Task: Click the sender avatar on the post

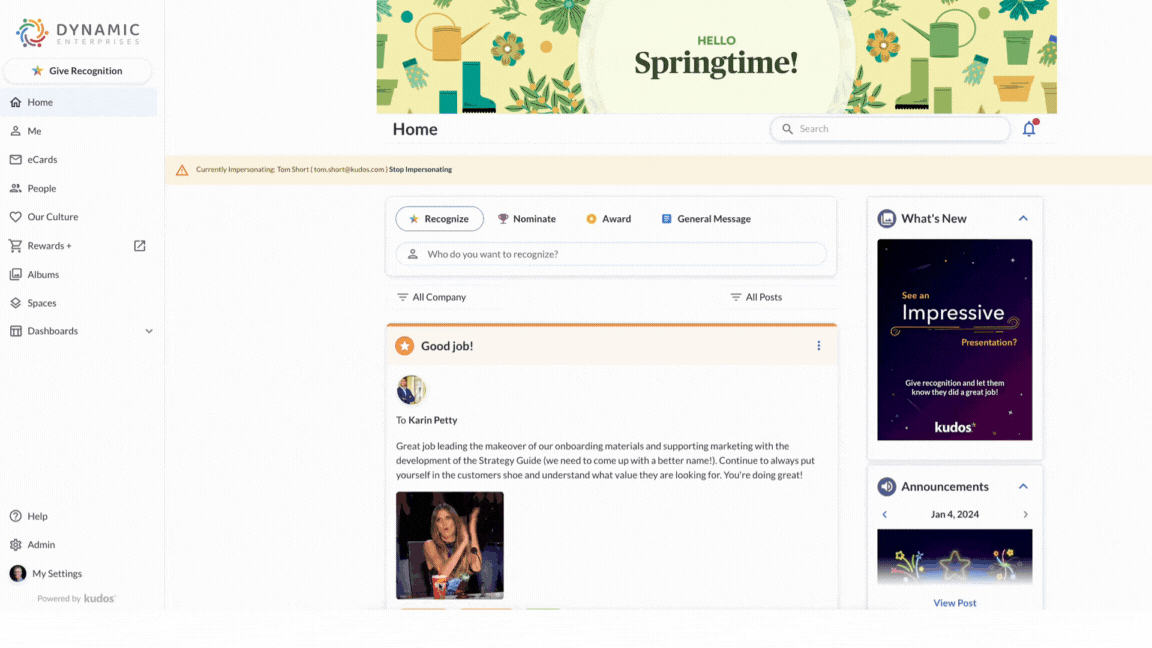Action: (411, 390)
